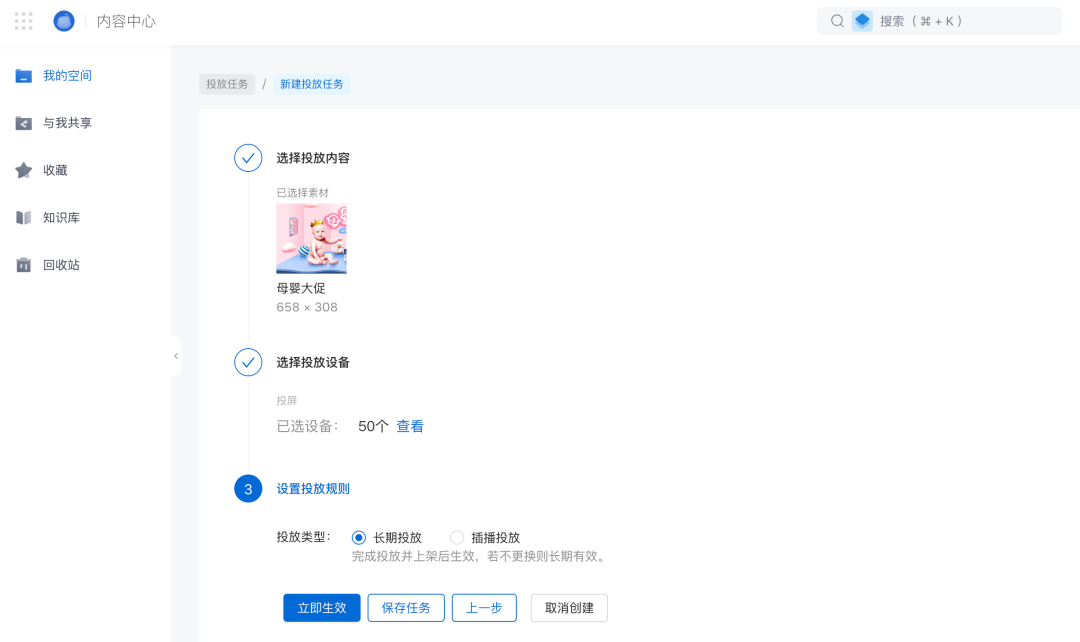The height and width of the screenshot is (642, 1080).
Task: Click the 设置投放规则 step title
Action: (313, 489)
